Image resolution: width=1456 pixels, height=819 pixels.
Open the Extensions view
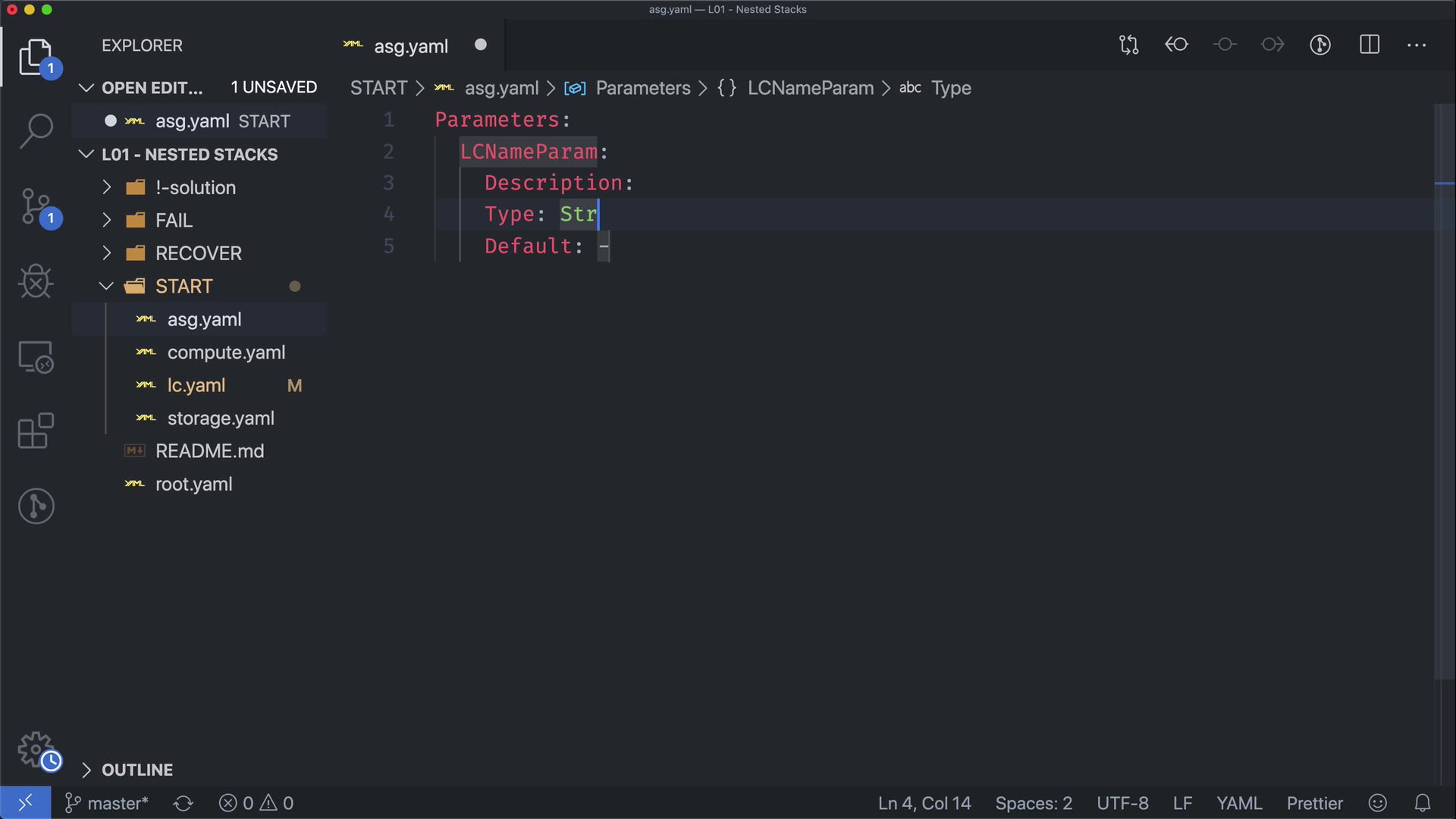(36, 431)
